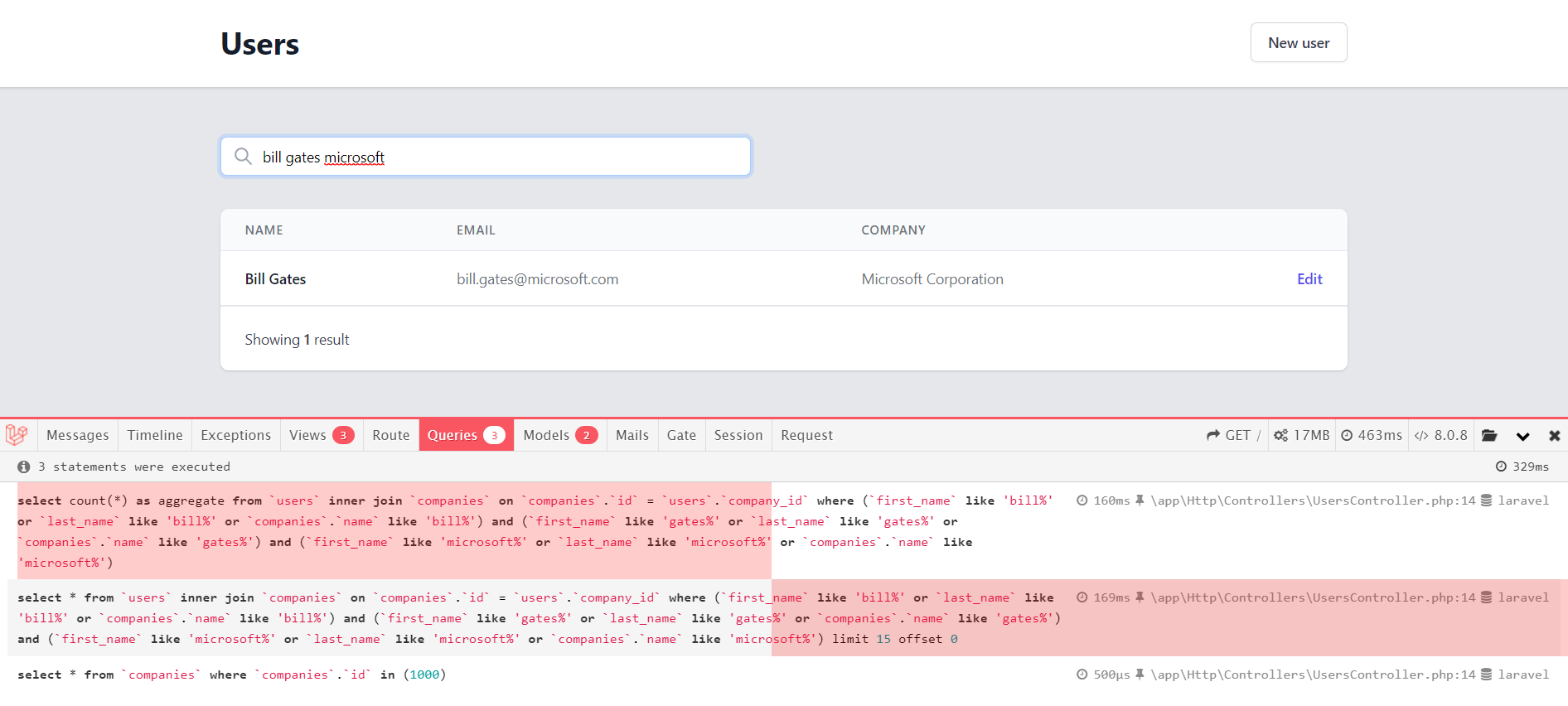Click UsersController.php:14 path on first query

[1313, 500]
